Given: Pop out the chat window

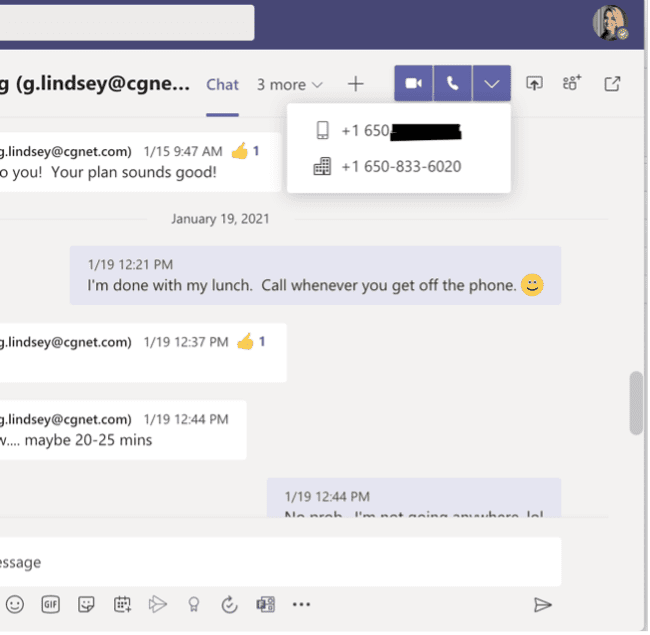Looking at the screenshot, I should (x=612, y=84).
